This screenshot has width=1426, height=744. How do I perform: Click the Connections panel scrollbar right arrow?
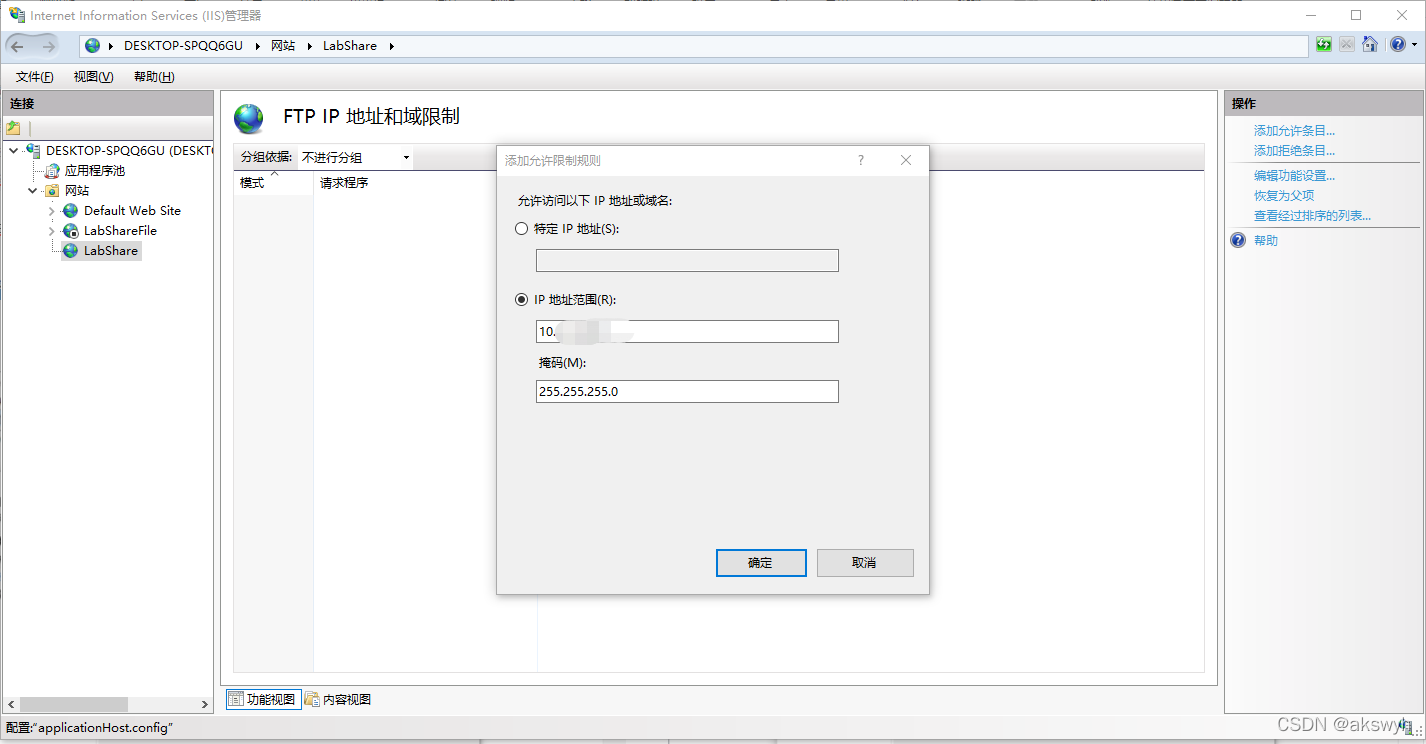(x=205, y=705)
